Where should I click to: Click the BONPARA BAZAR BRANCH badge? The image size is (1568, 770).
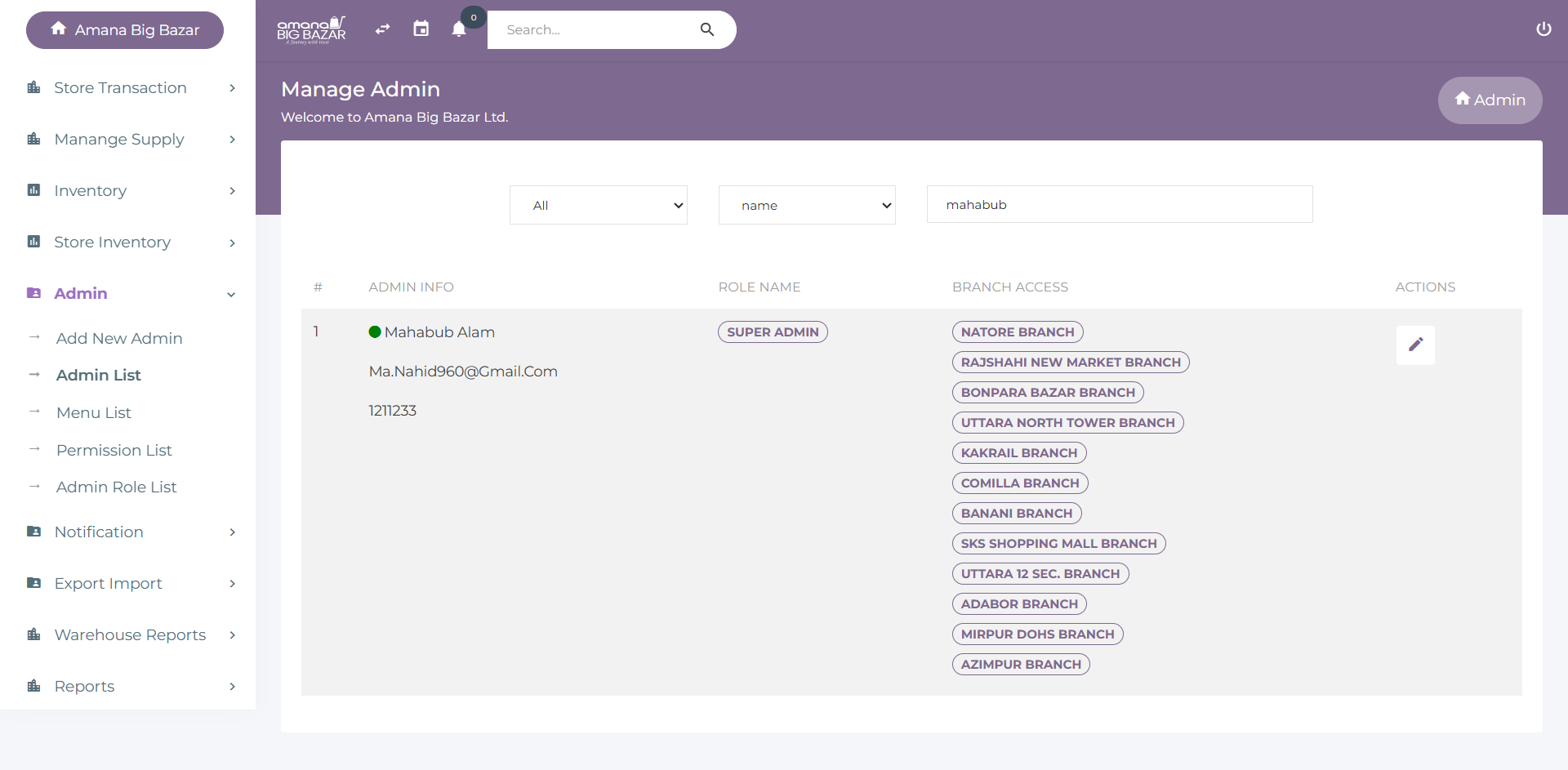[1048, 392]
